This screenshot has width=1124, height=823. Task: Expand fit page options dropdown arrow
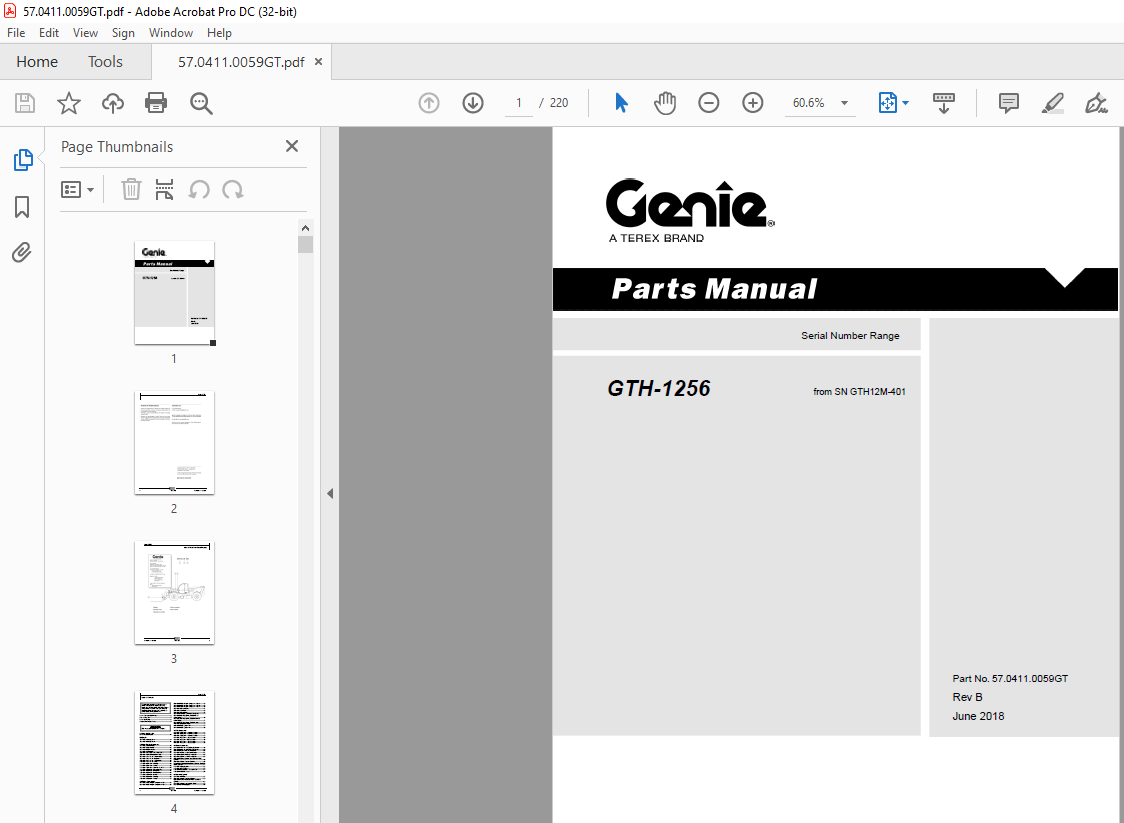coord(905,103)
